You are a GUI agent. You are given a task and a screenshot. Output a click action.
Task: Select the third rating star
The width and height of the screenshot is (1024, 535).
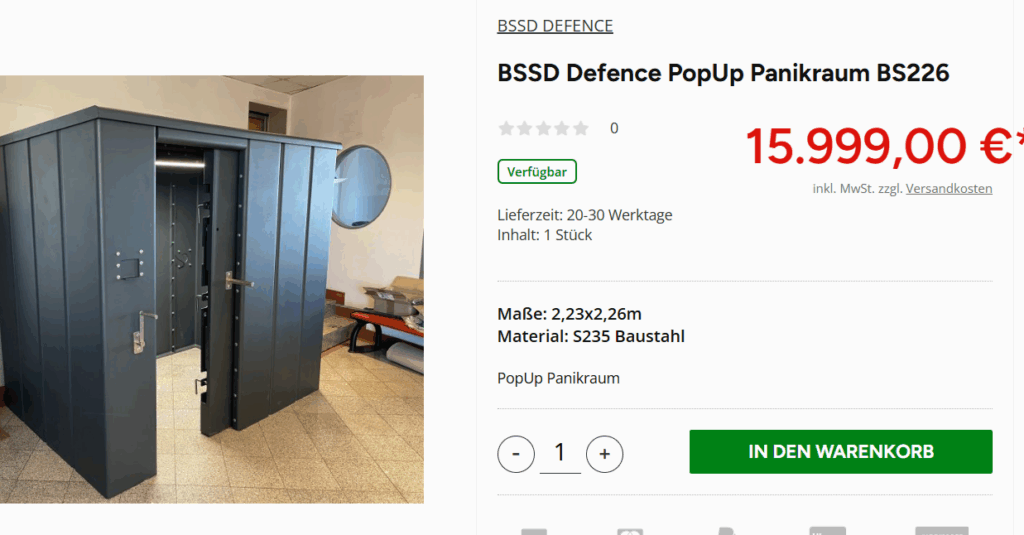tap(543, 128)
